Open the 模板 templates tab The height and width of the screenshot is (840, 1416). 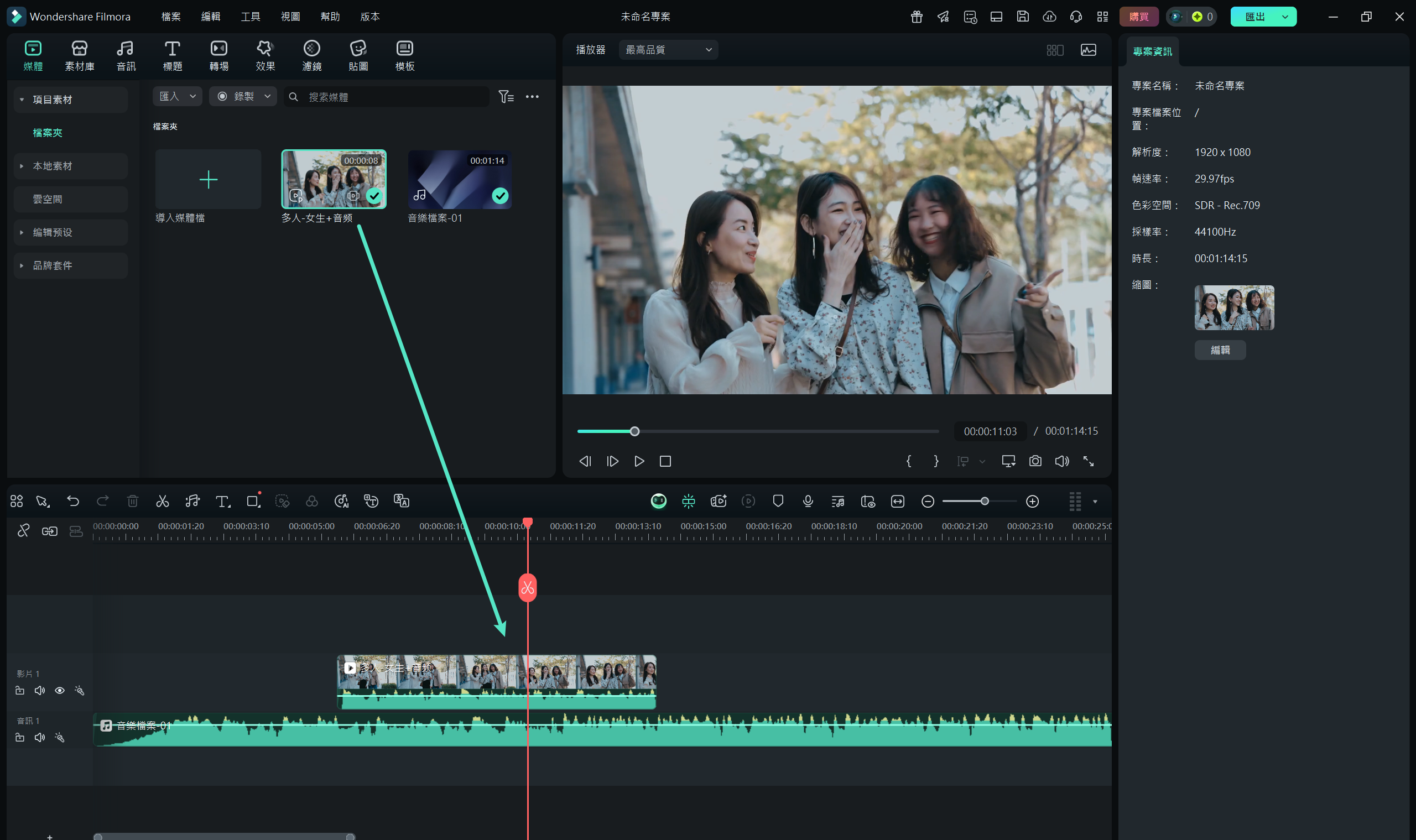point(404,55)
